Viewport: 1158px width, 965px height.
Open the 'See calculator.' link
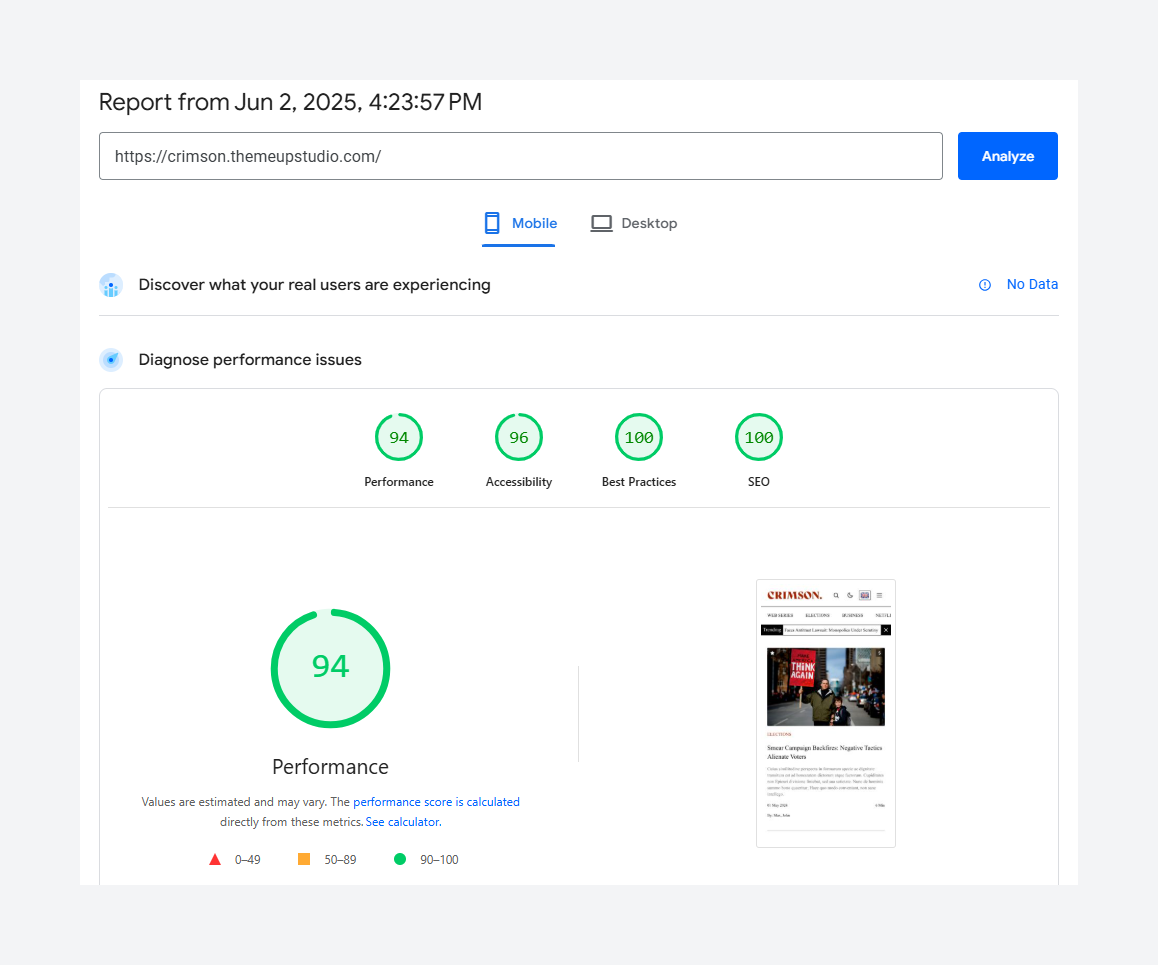pos(403,822)
